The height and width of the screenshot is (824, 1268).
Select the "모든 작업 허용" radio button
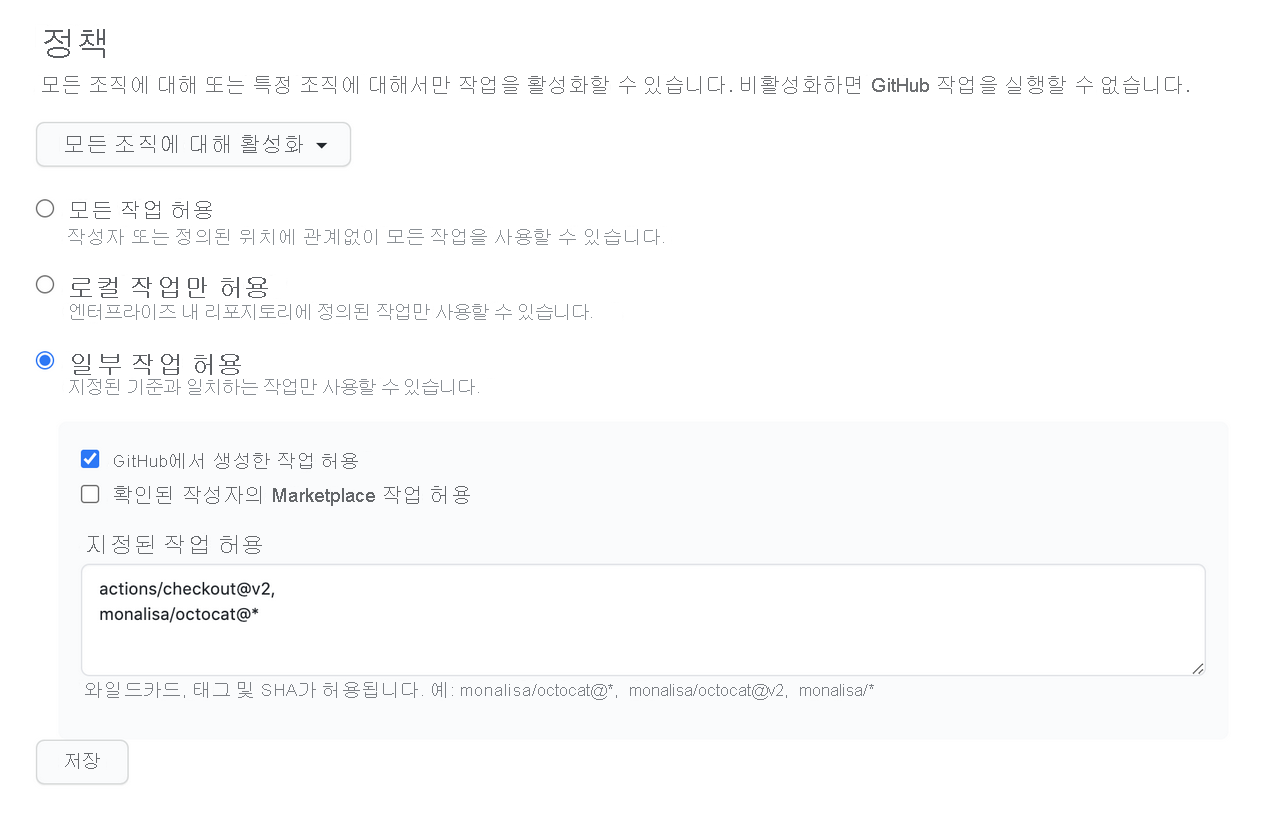44,208
